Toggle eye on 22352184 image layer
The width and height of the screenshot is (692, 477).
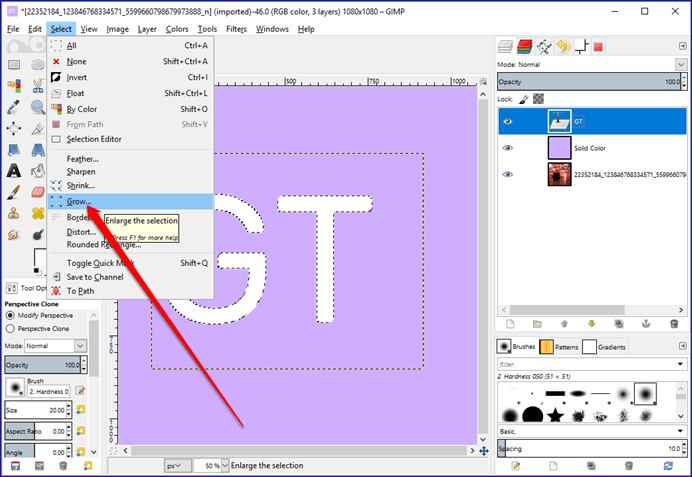point(508,174)
